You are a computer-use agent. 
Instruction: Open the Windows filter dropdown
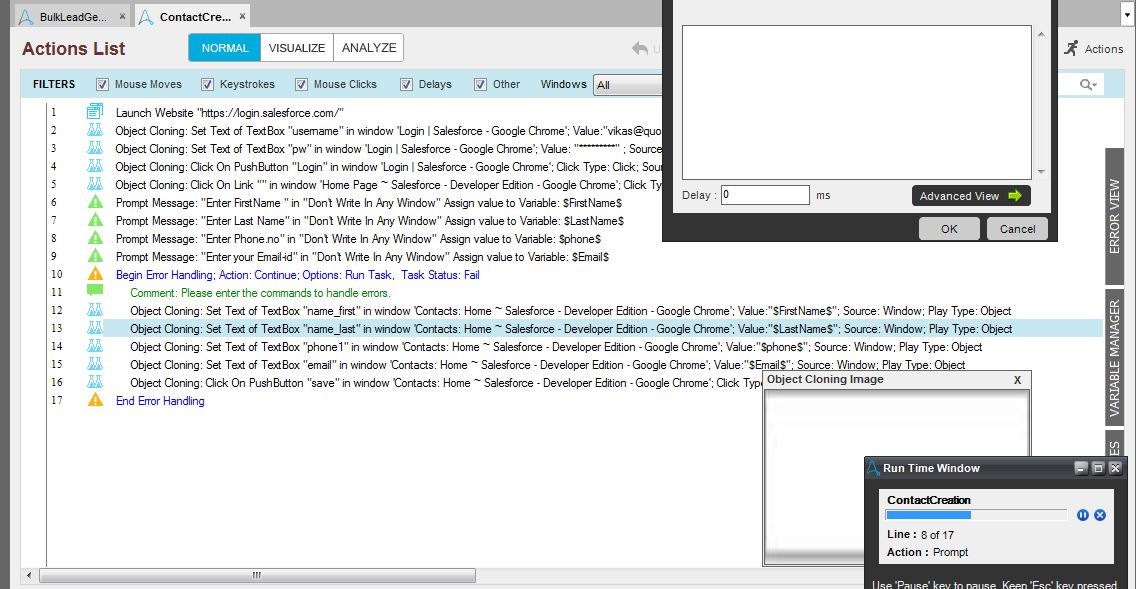click(628, 85)
